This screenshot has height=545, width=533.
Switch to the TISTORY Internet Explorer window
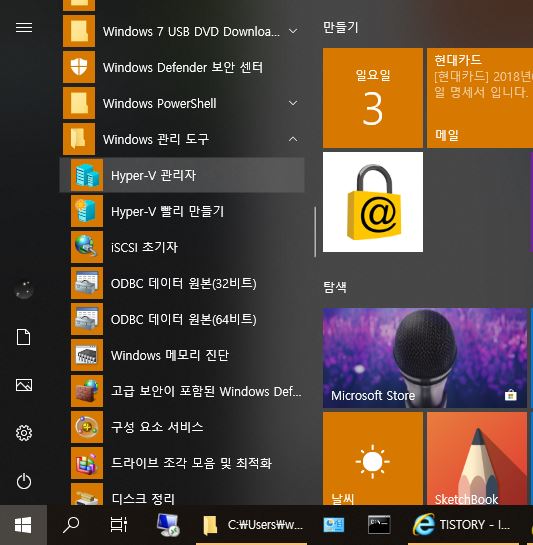click(462, 525)
